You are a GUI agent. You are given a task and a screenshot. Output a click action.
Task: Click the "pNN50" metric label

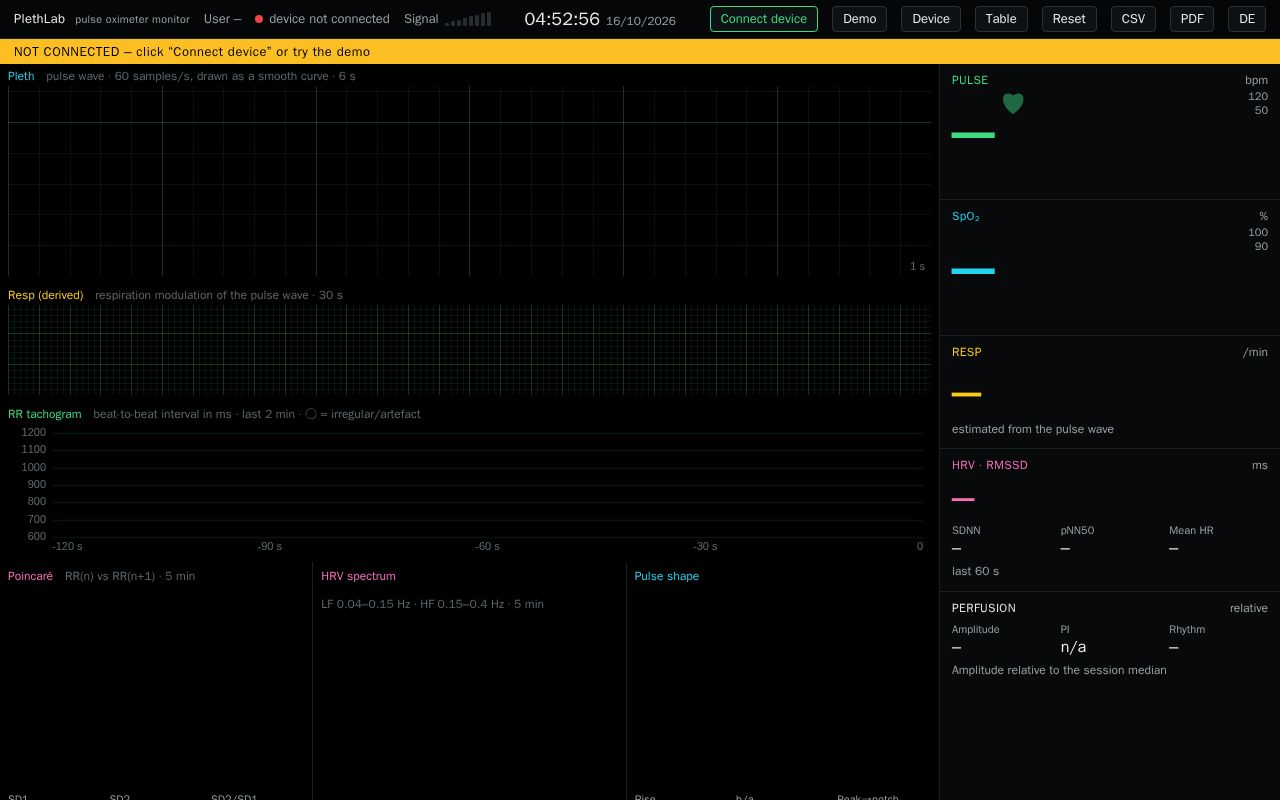pos(1078,531)
